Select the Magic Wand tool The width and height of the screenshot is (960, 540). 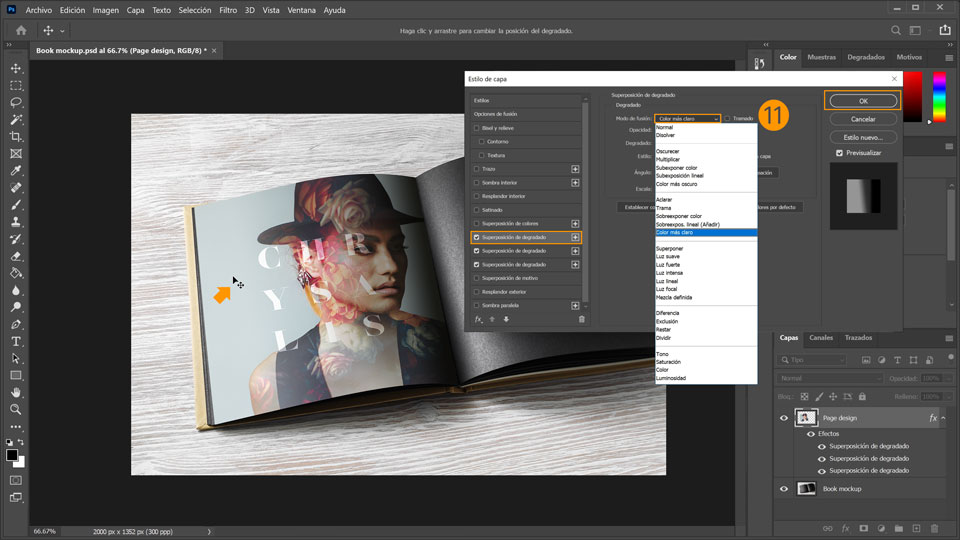[x=16, y=119]
